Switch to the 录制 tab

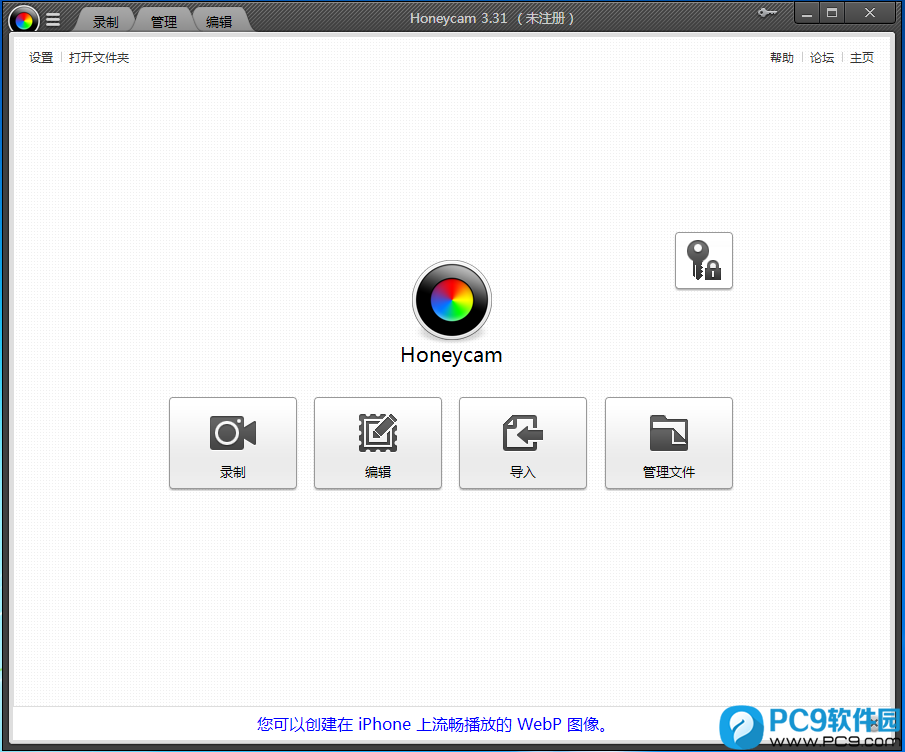[106, 21]
